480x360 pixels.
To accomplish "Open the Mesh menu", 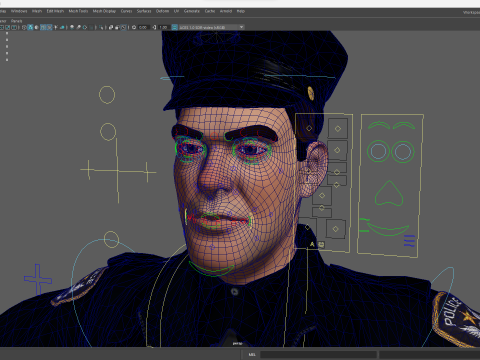I will 37,11.
